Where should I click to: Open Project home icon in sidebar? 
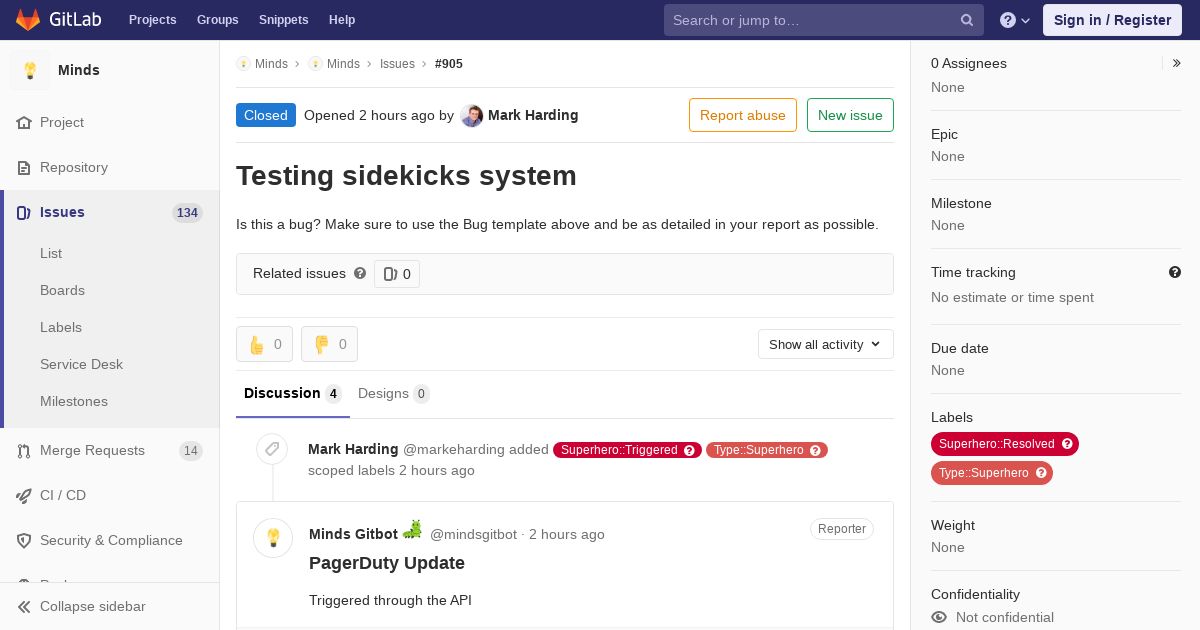pos(24,122)
